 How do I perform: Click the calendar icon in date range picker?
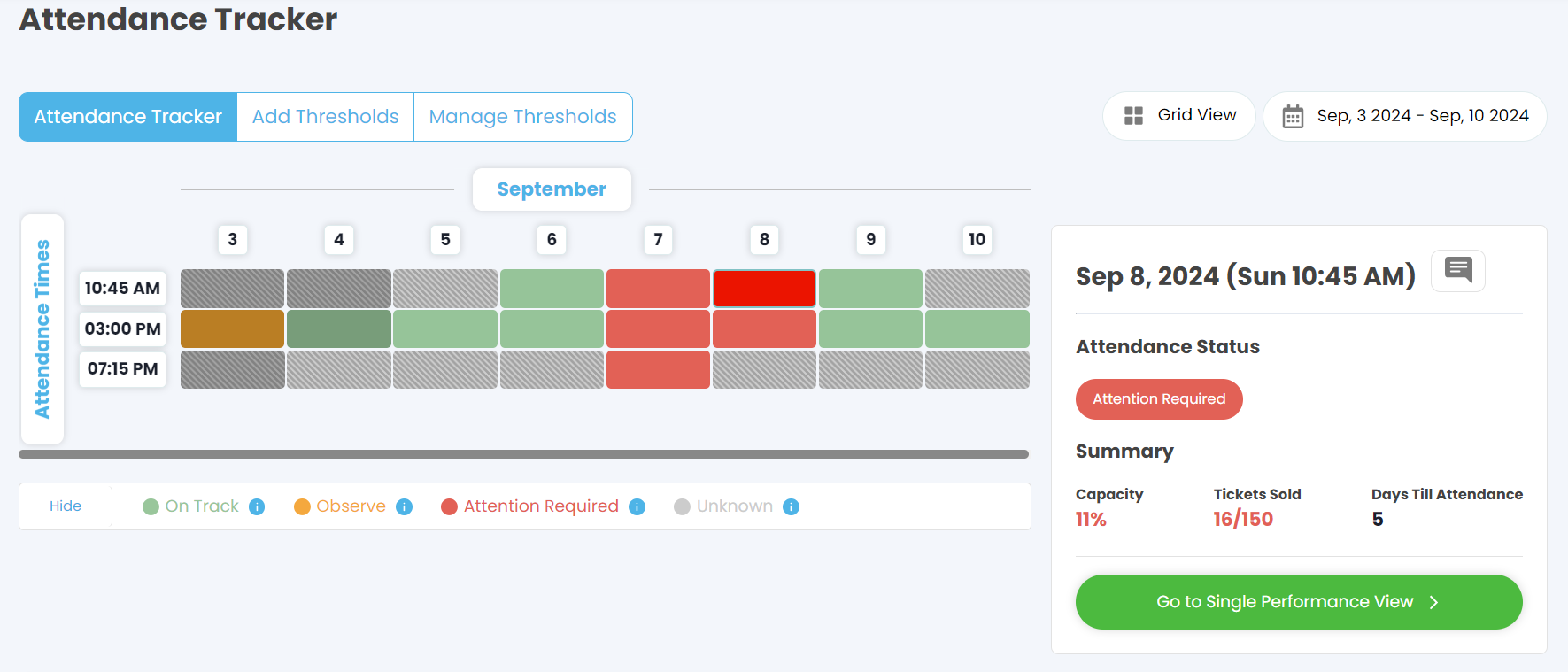1293,116
